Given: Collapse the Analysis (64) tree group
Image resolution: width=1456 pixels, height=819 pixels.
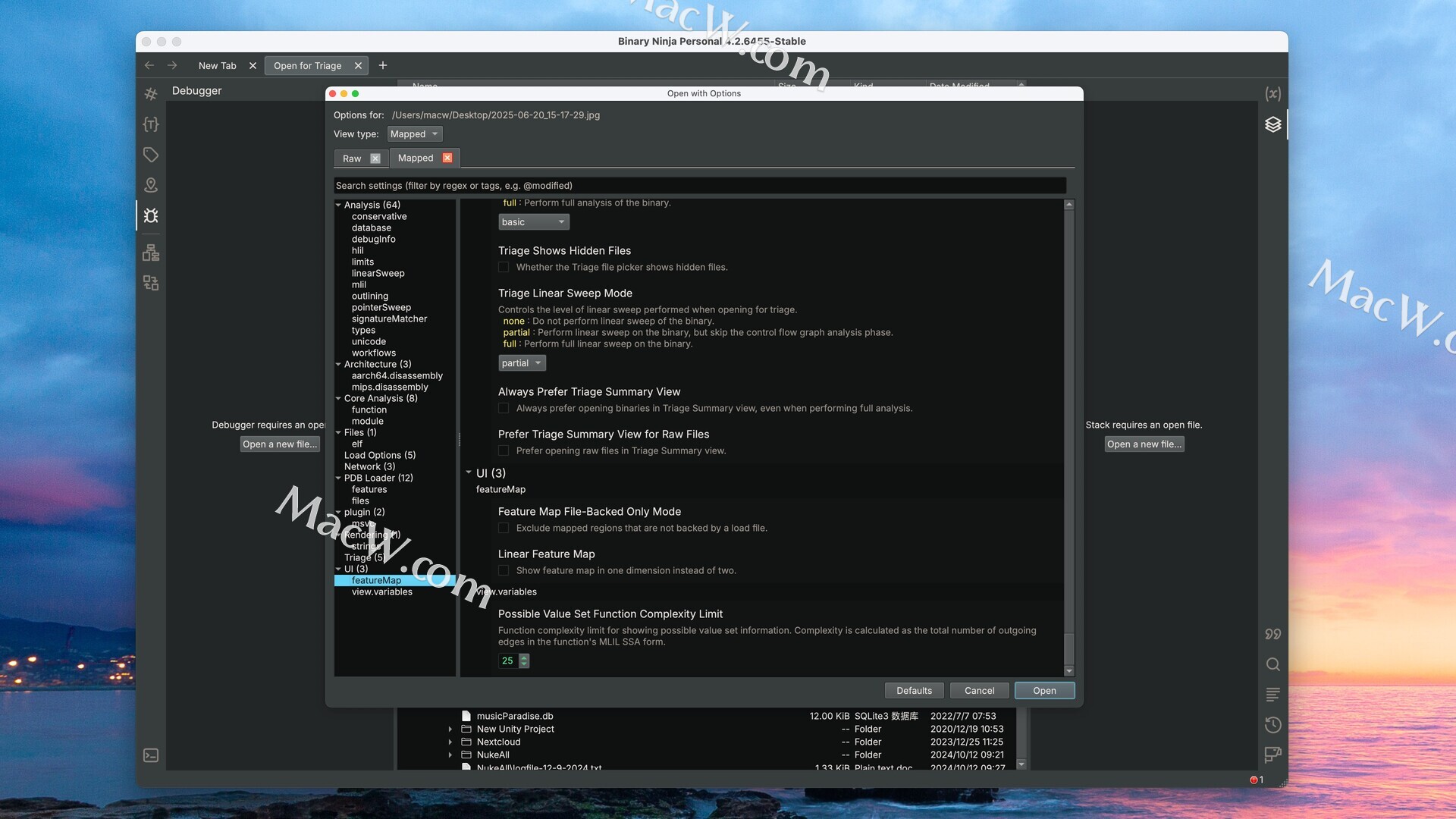Looking at the screenshot, I should (338, 205).
